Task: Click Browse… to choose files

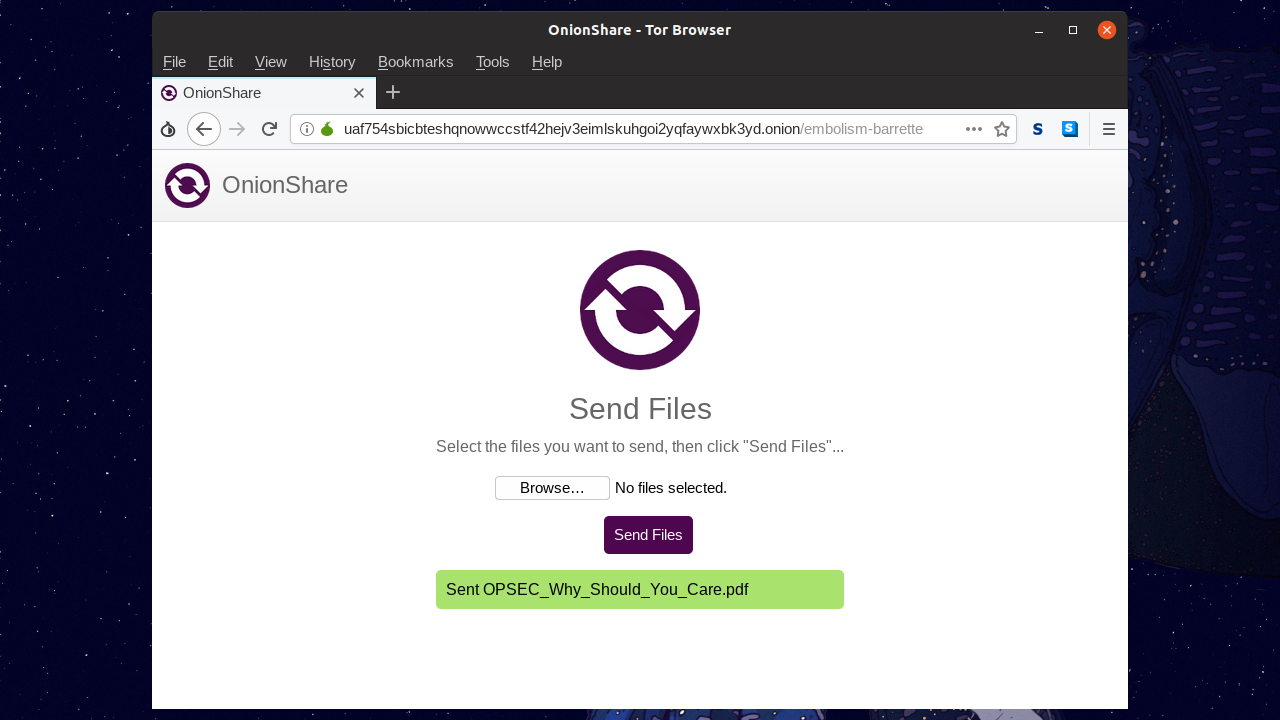Action: click(x=552, y=488)
